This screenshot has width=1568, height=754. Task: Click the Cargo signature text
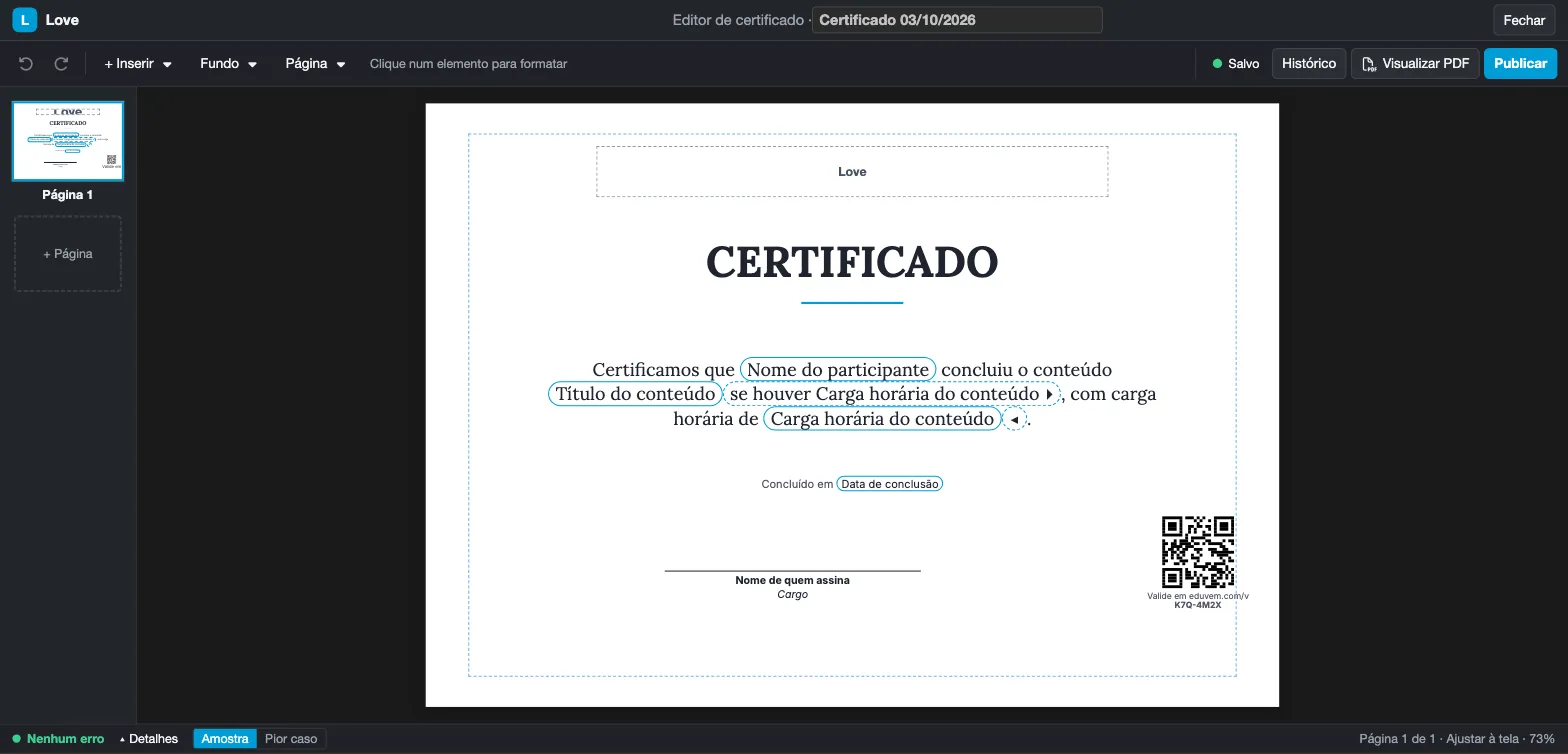tap(792, 594)
